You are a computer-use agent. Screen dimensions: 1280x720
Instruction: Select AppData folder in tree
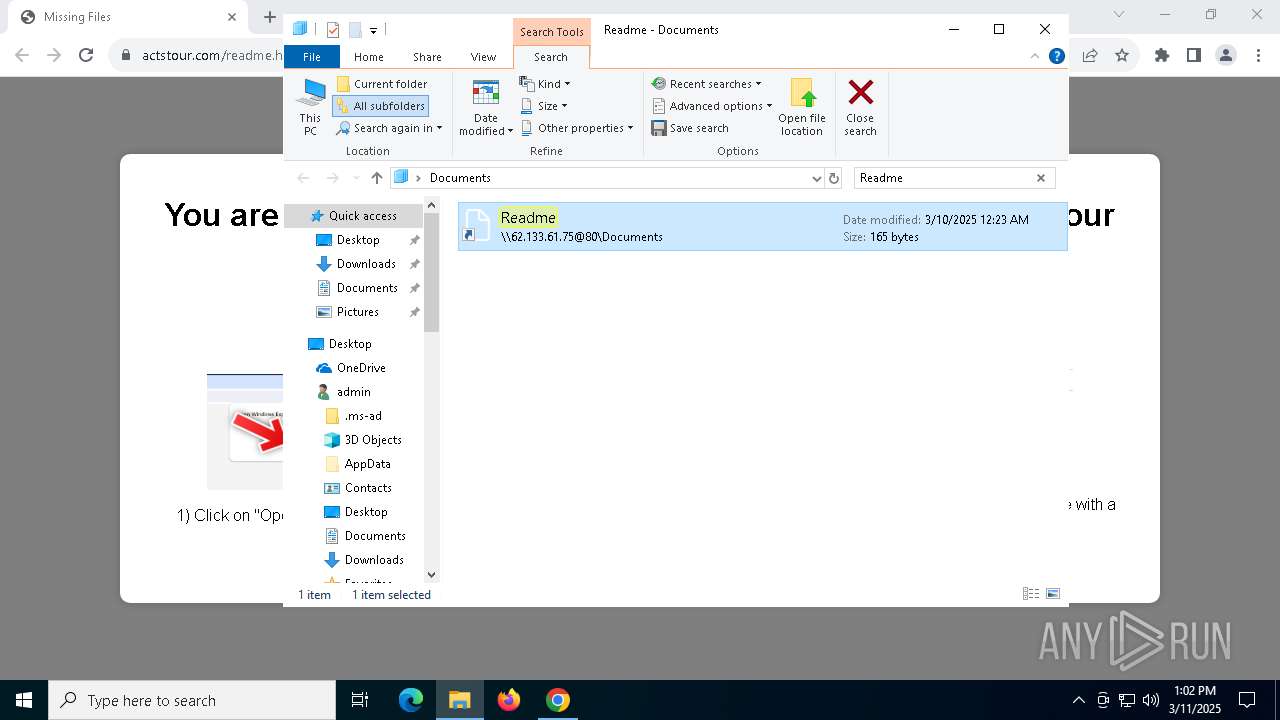(367, 464)
